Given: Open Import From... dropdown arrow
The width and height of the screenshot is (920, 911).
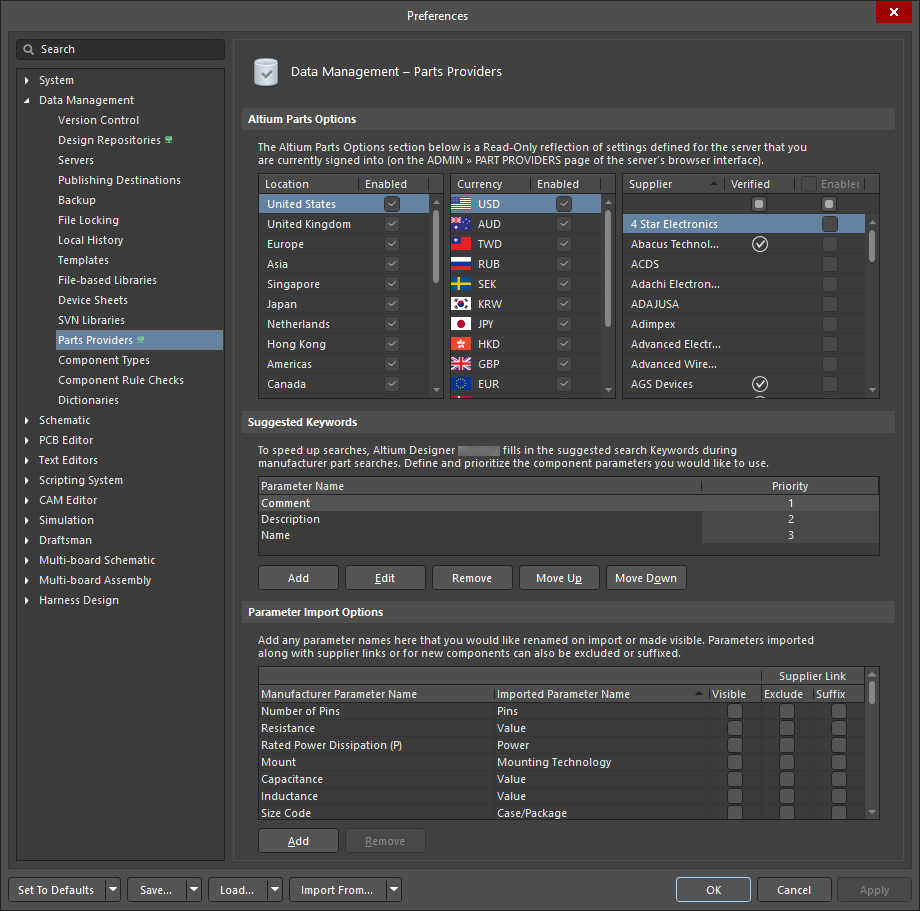Looking at the screenshot, I should (394, 889).
